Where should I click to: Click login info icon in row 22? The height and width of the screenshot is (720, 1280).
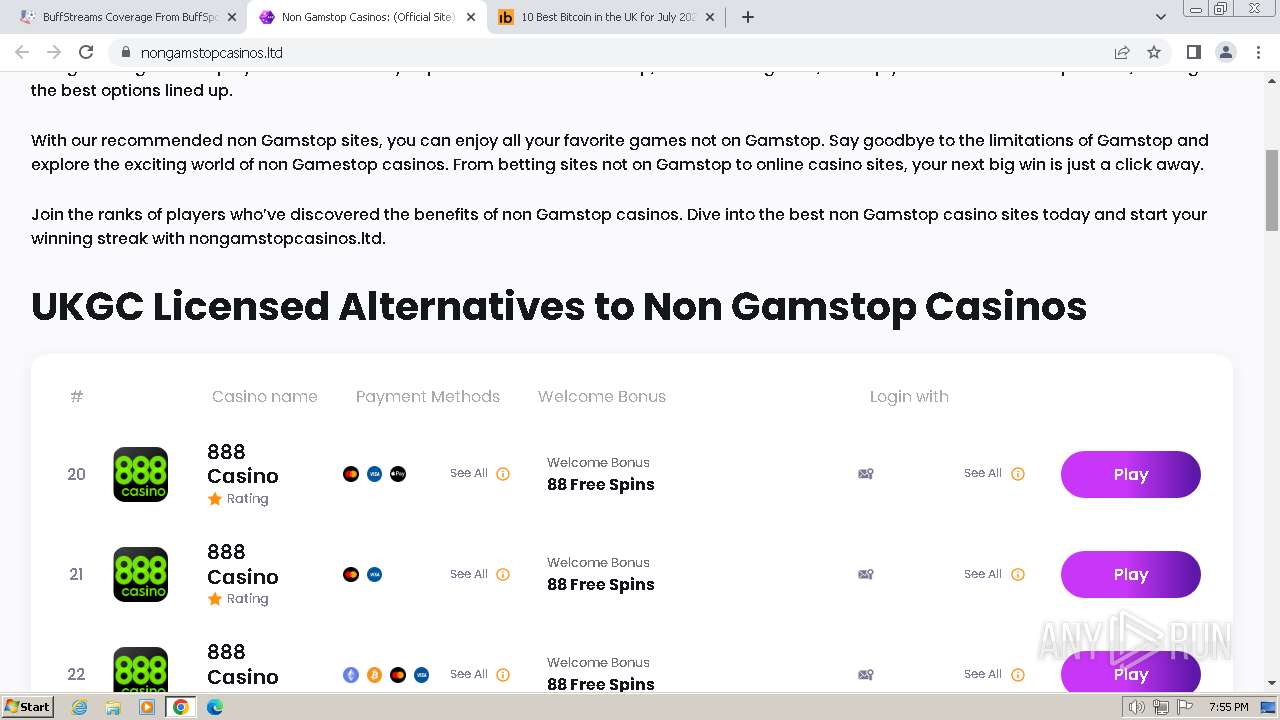(x=1018, y=675)
